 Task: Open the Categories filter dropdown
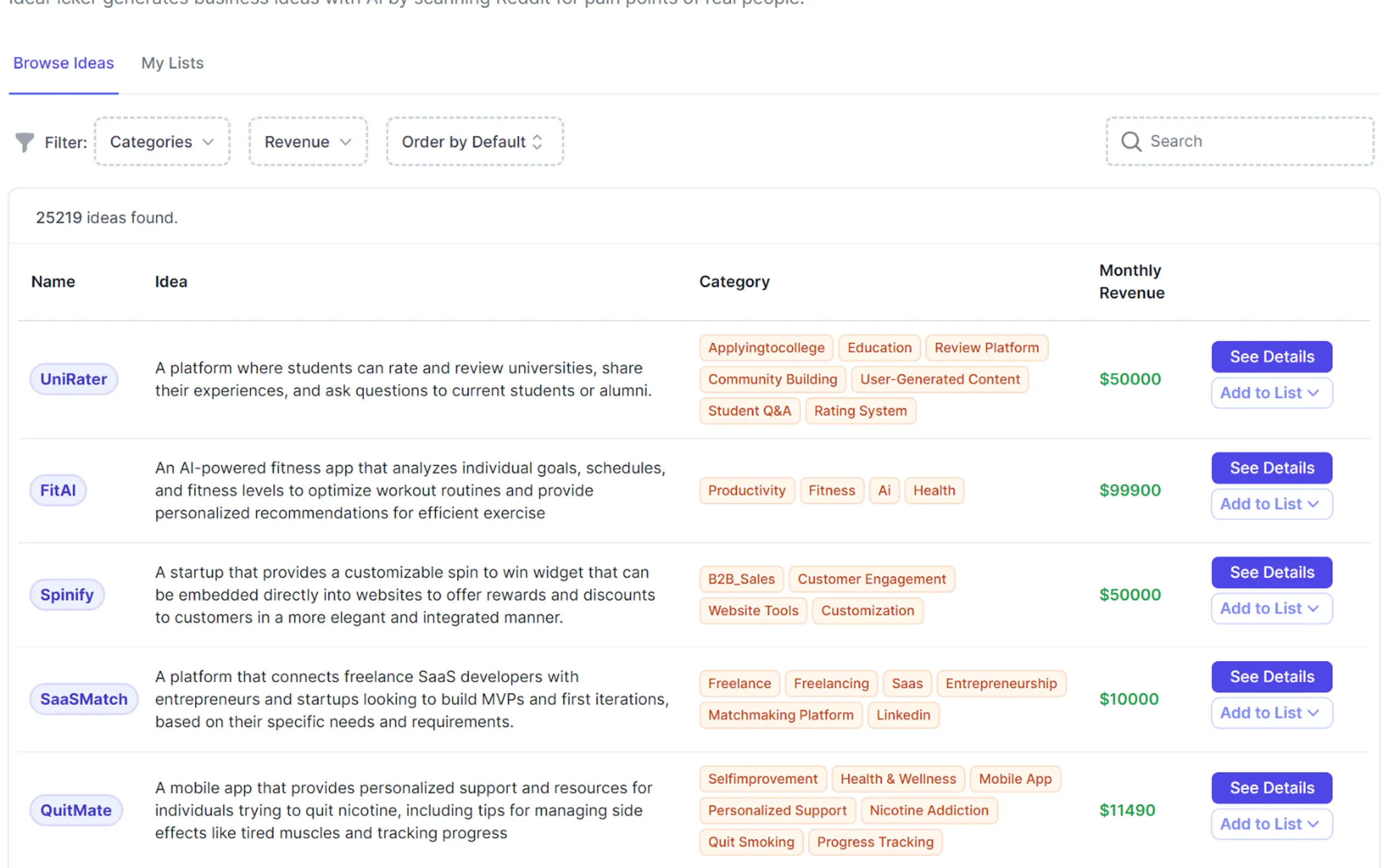pos(162,142)
